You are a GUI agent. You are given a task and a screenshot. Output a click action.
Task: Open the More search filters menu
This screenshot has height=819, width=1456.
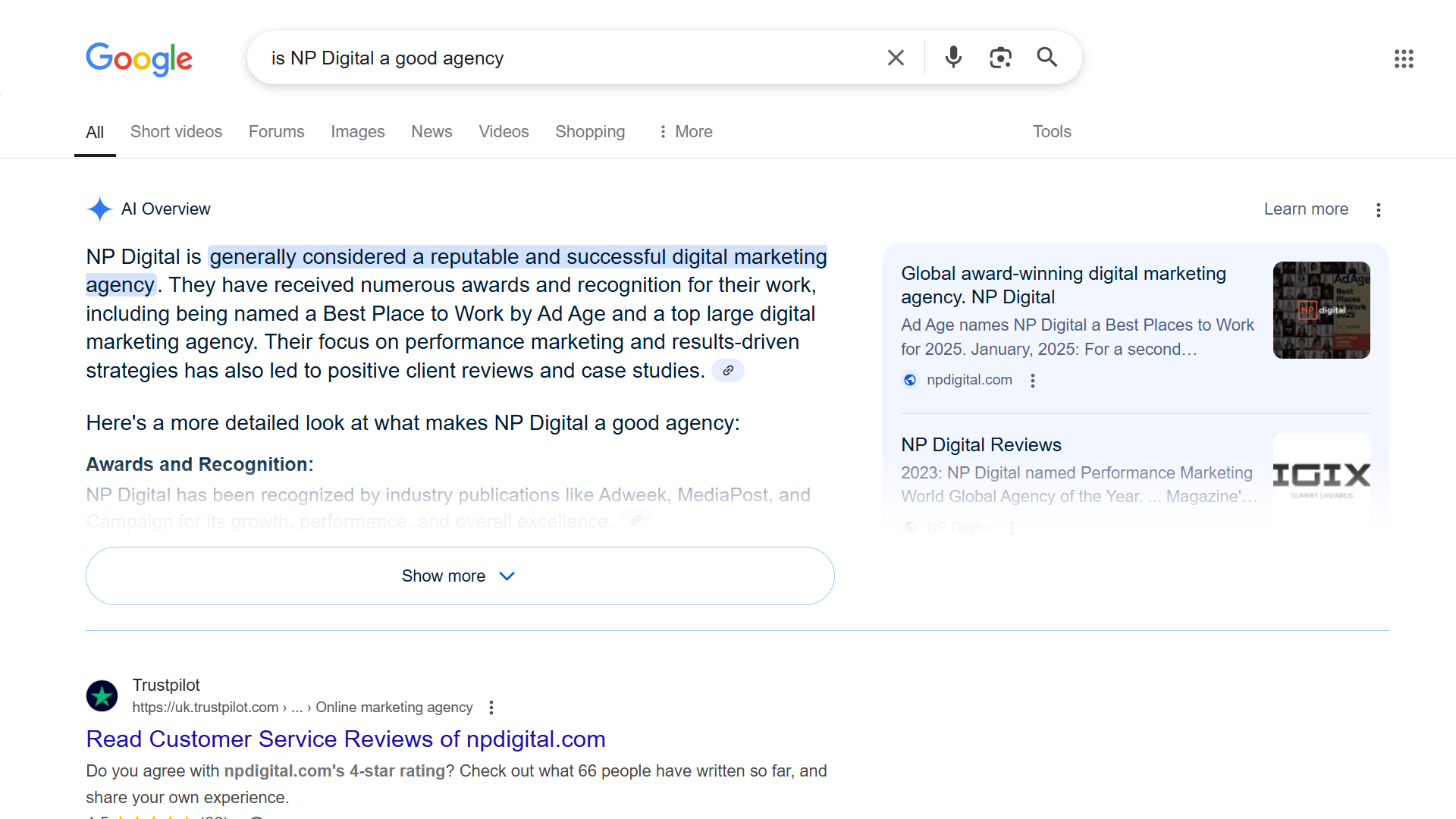click(x=686, y=131)
